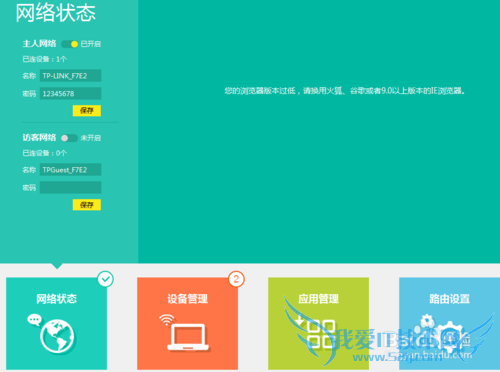Click the 已开启 status text
The image size is (500, 372).
[91, 44]
